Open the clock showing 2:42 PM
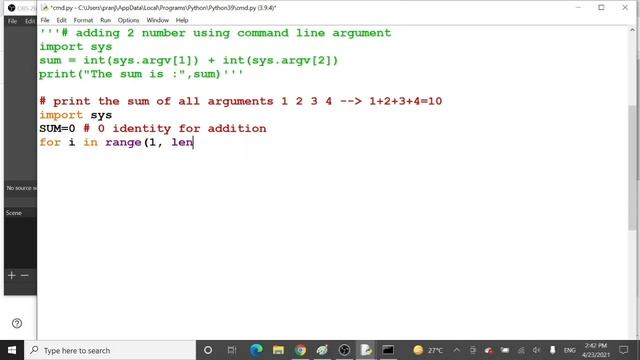 (x=596, y=350)
